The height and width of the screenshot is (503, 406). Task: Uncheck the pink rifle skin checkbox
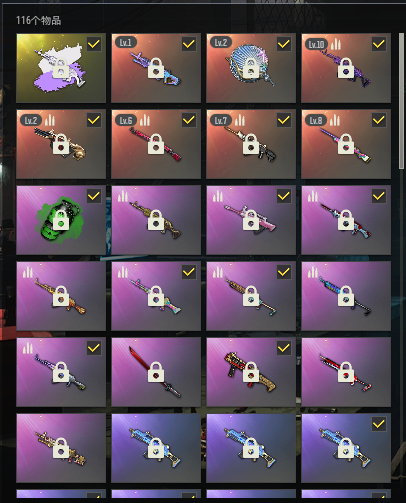tap(284, 196)
